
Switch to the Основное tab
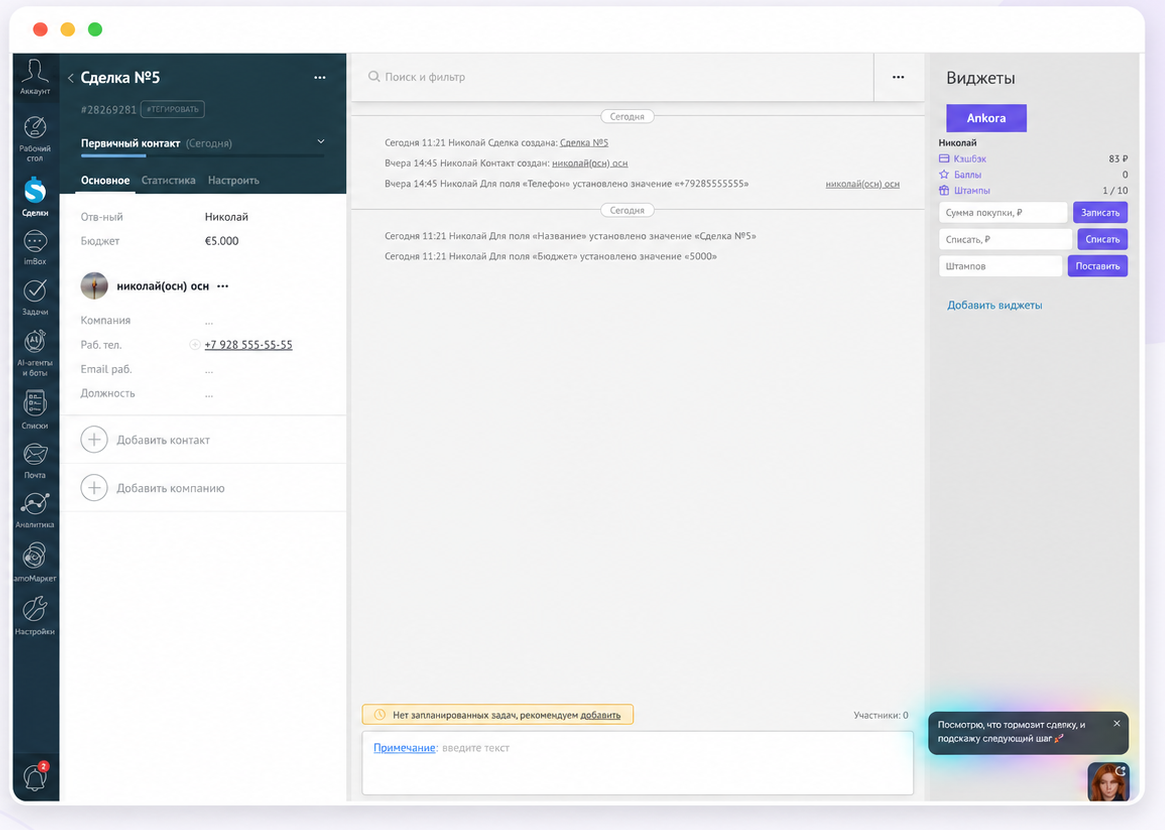[106, 181]
